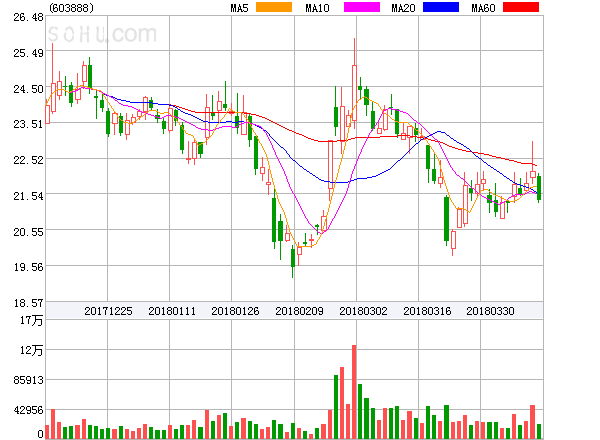Click the 23.51 price axis label
The image size is (600, 440).
click(29, 124)
